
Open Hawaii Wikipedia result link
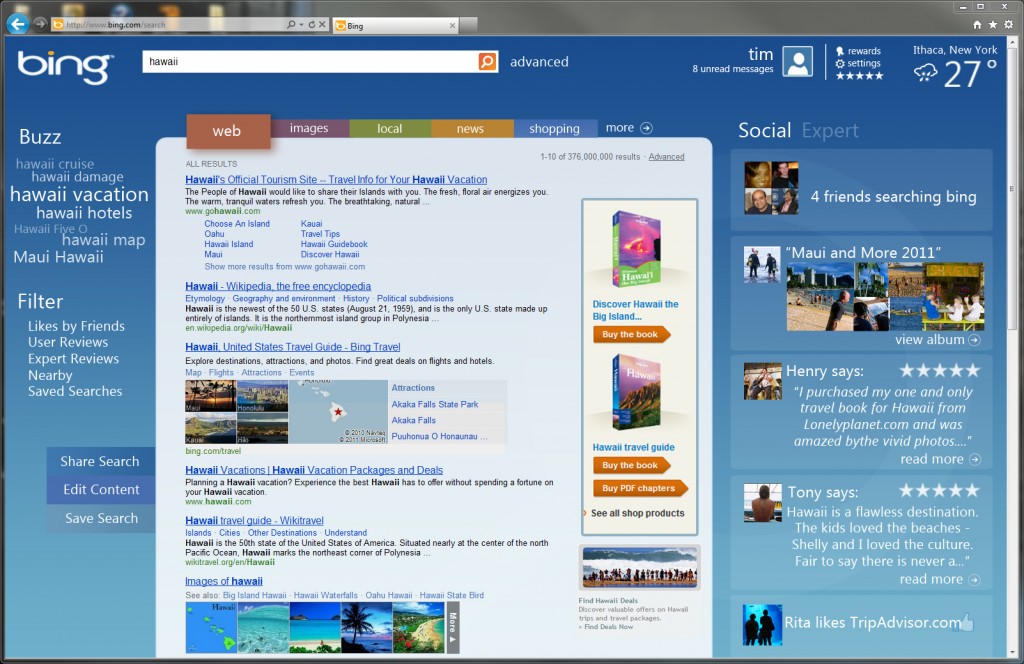pyautogui.click(x=278, y=286)
